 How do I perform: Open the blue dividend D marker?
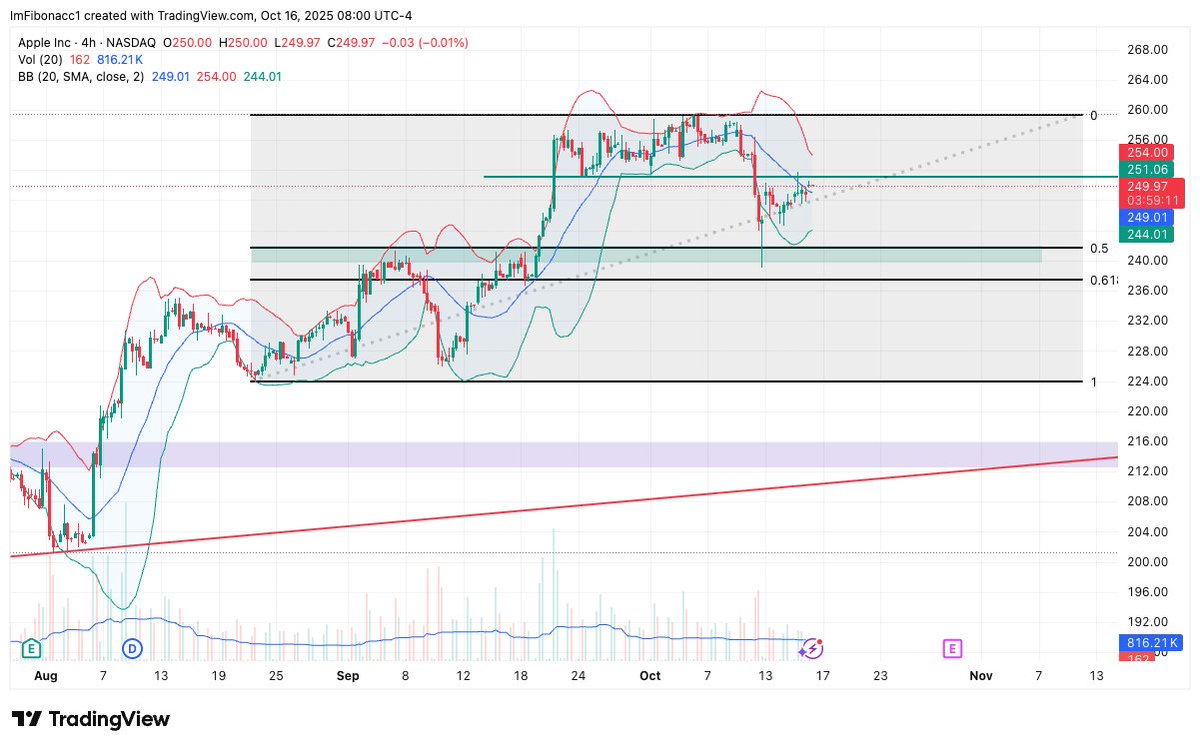click(x=132, y=649)
